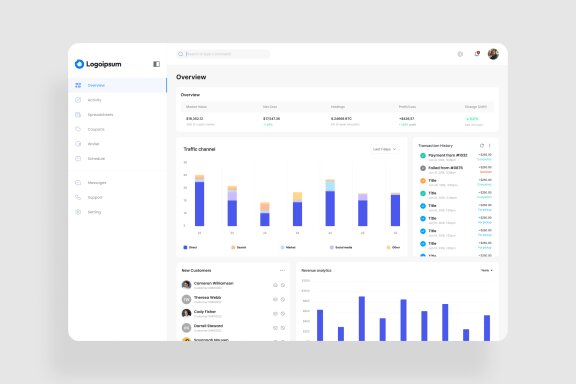Click the Traffic channel chart title
The image size is (576, 384).
[x=199, y=149]
